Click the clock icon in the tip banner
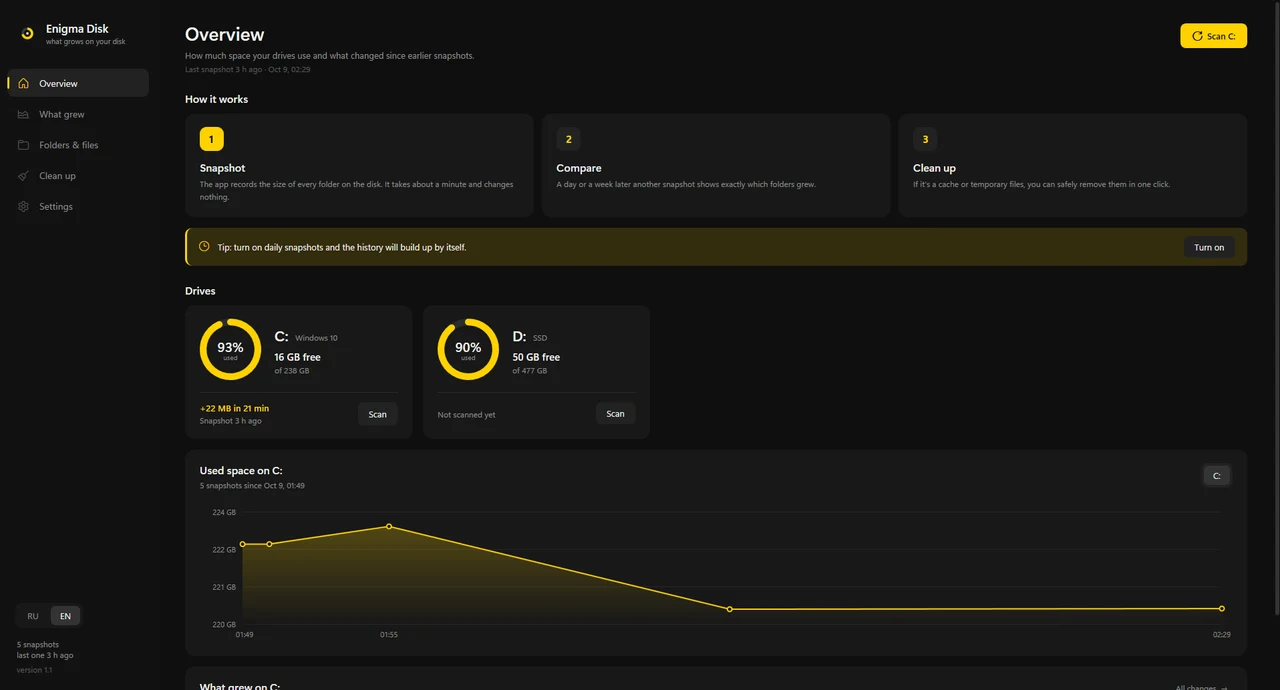The width and height of the screenshot is (1280, 690). 204,246
